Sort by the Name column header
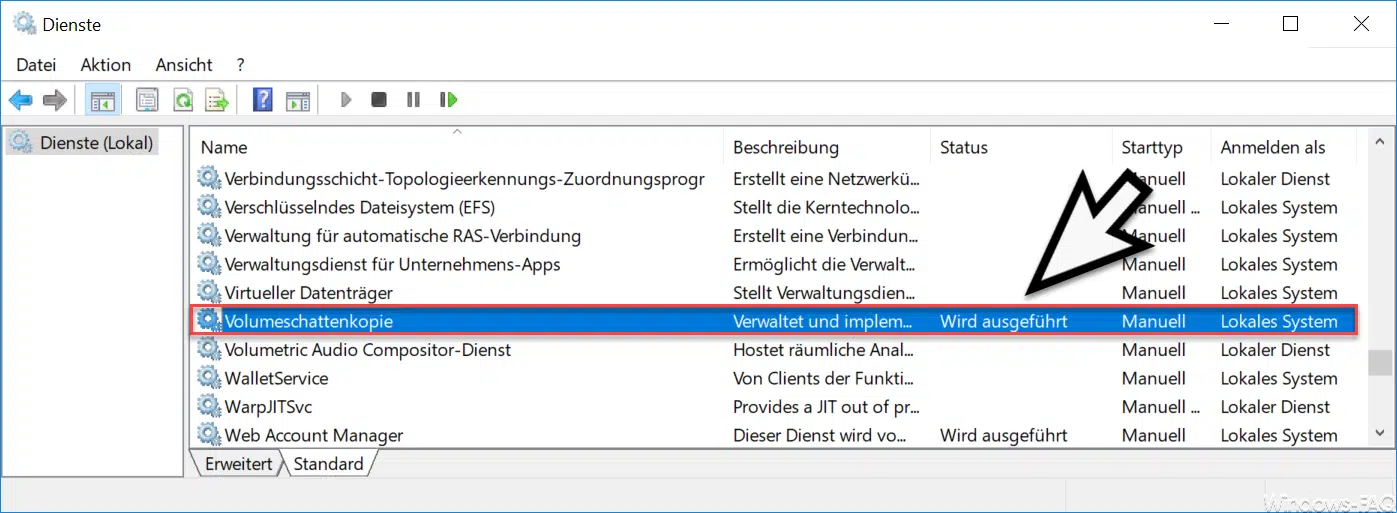This screenshot has width=1397, height=513. pos(224,147)
